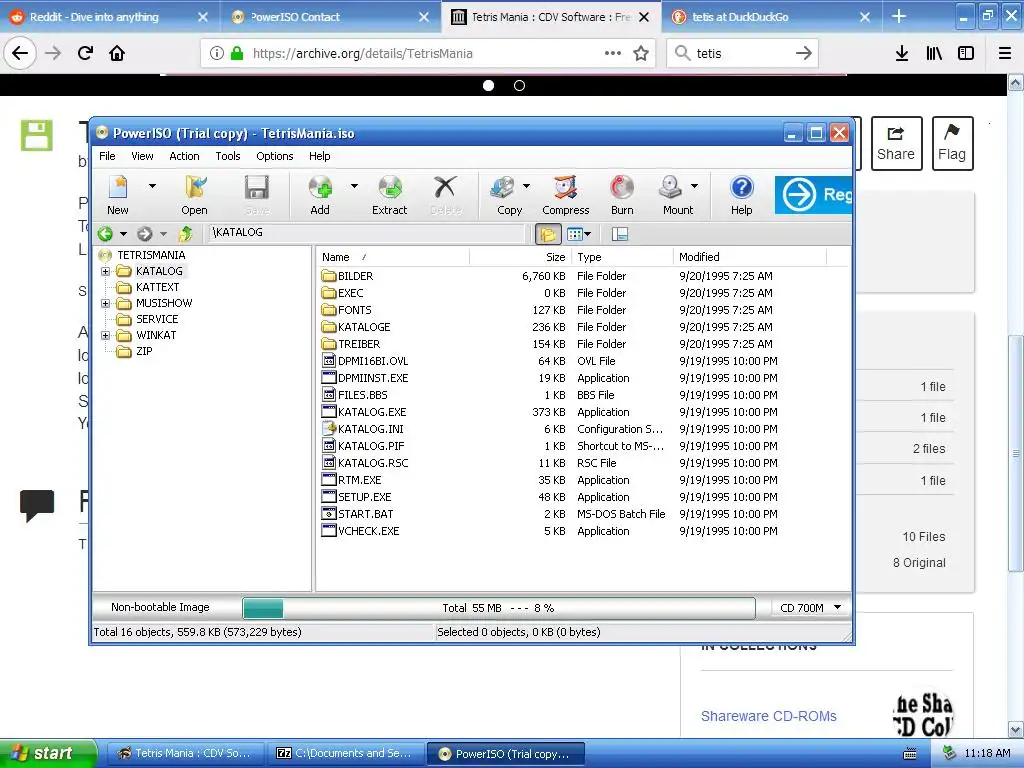
Task: Open the Options menu
Action: (274, 156)
